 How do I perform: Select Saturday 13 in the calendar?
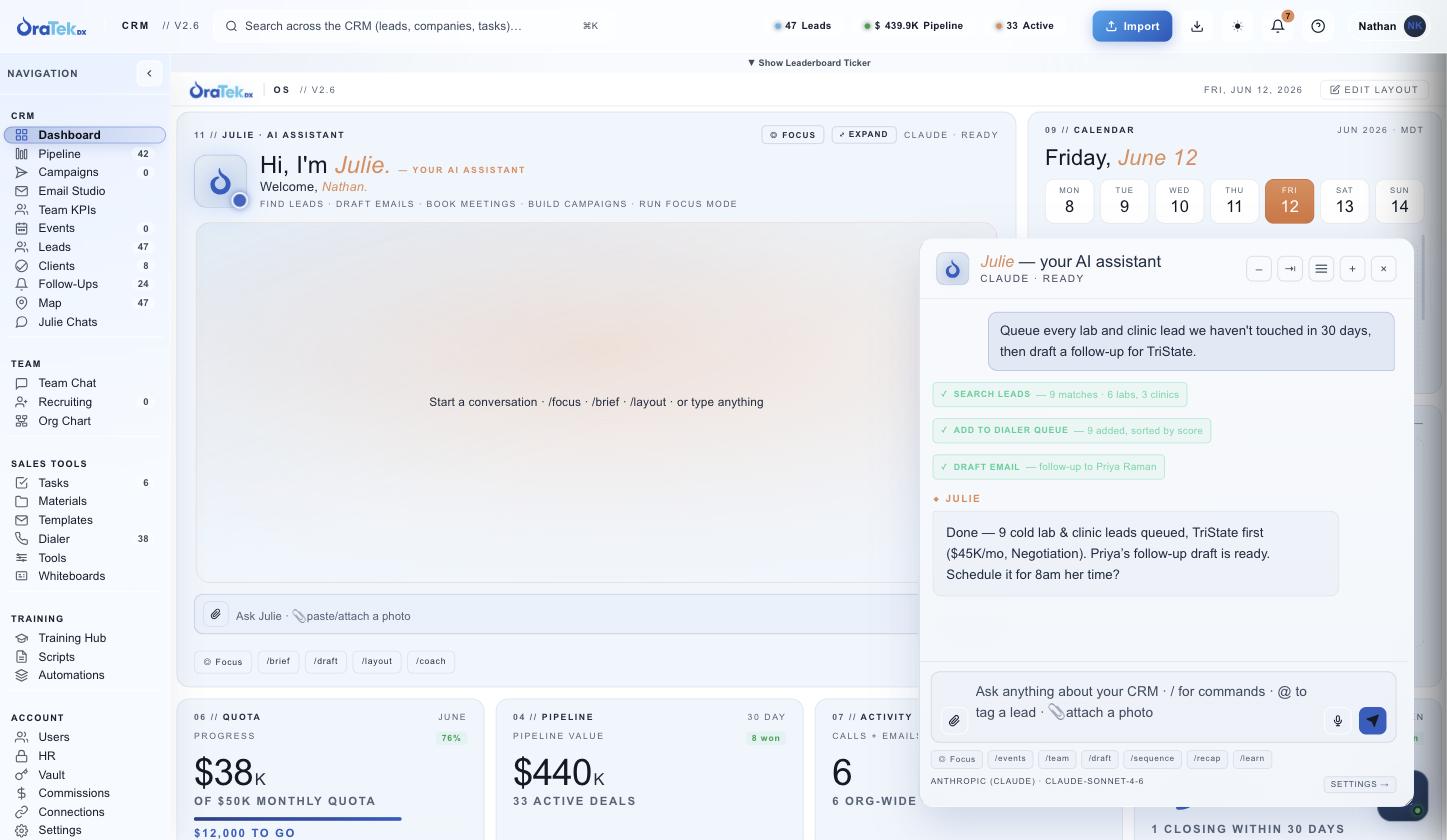click(1344, 201)
